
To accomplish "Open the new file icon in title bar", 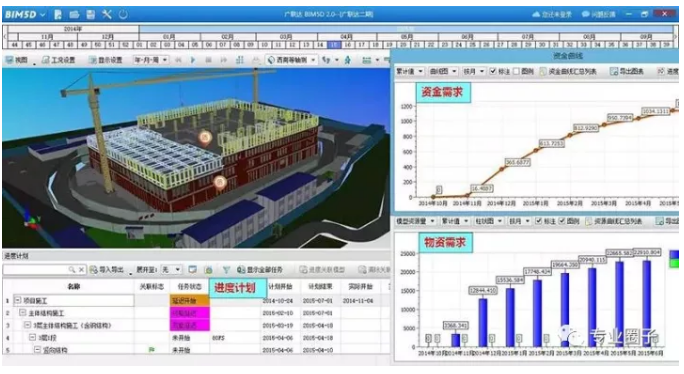I will pyautogui.click(x=58, y=14).
